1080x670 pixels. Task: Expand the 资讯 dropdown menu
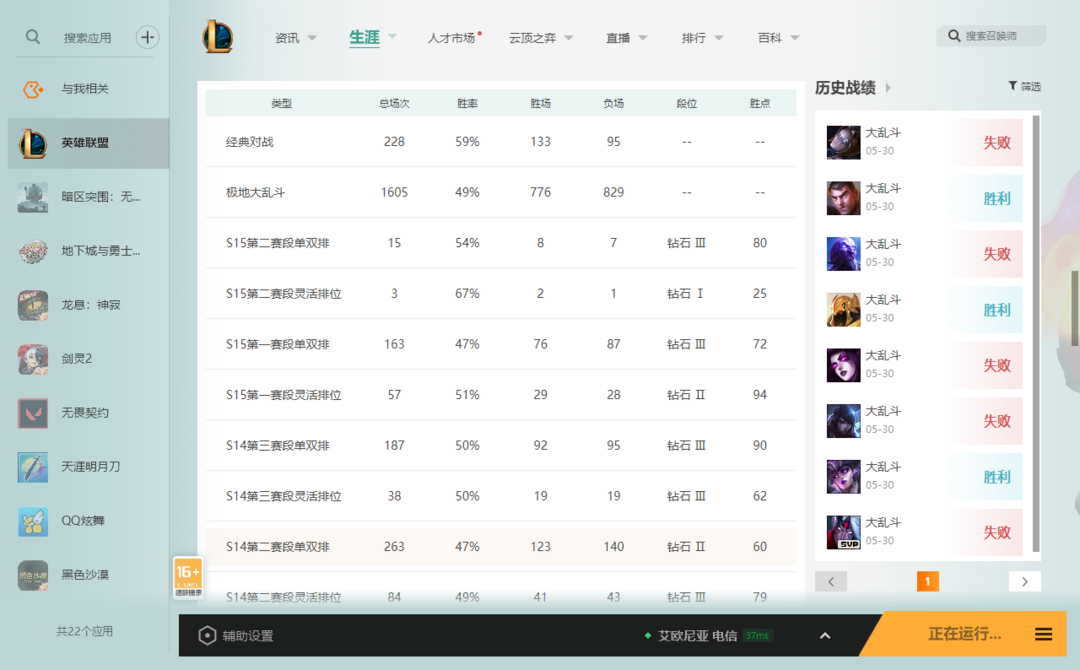312,38
